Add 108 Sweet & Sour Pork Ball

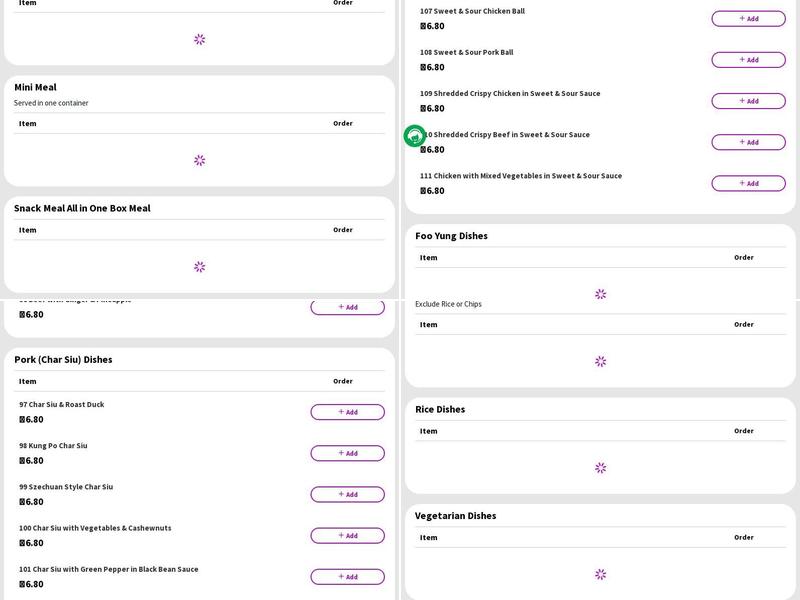[x=748, y=60]
